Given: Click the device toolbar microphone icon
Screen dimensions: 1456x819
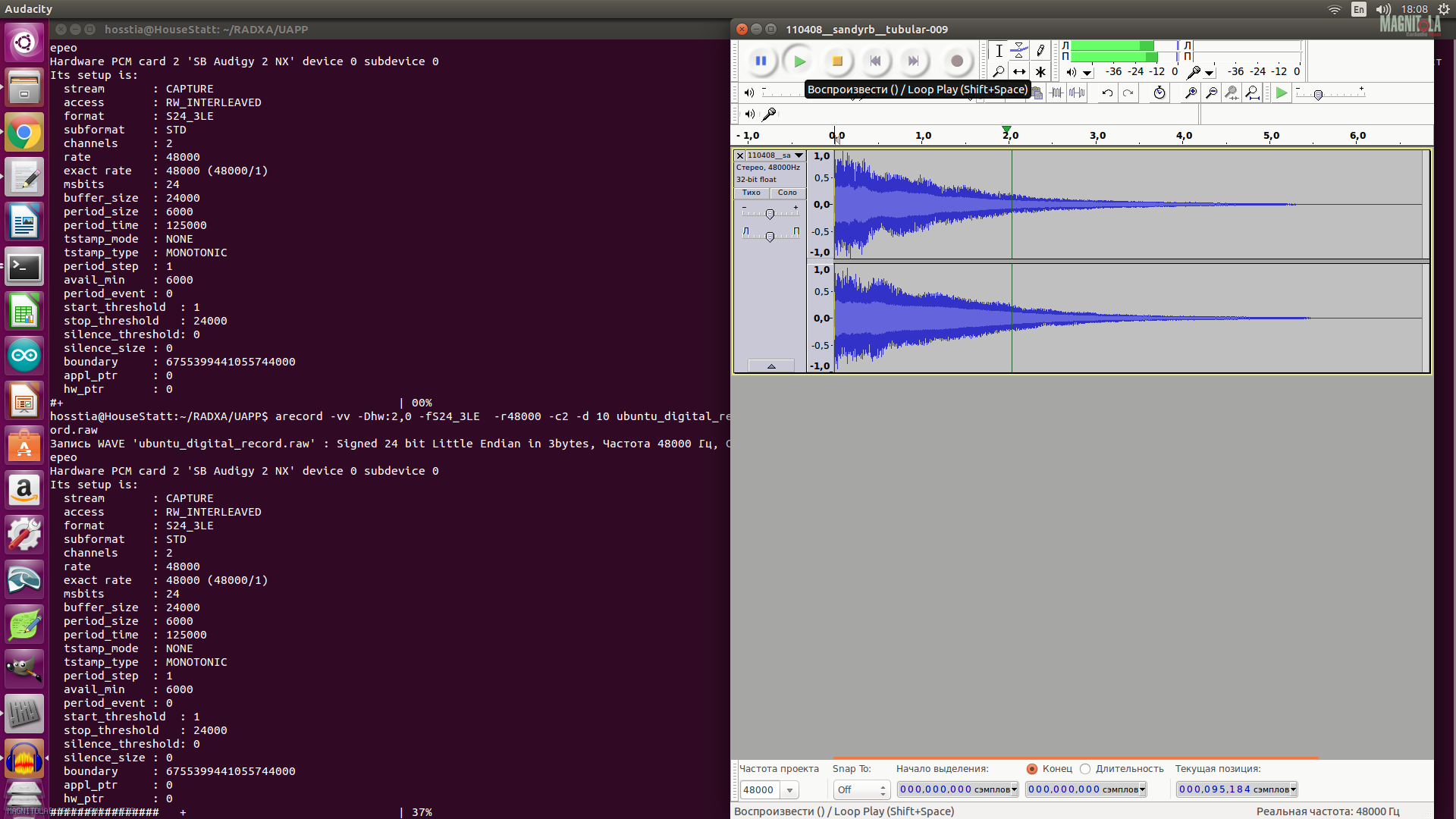Looking at the screenshot, I should [x=769, y=114].
